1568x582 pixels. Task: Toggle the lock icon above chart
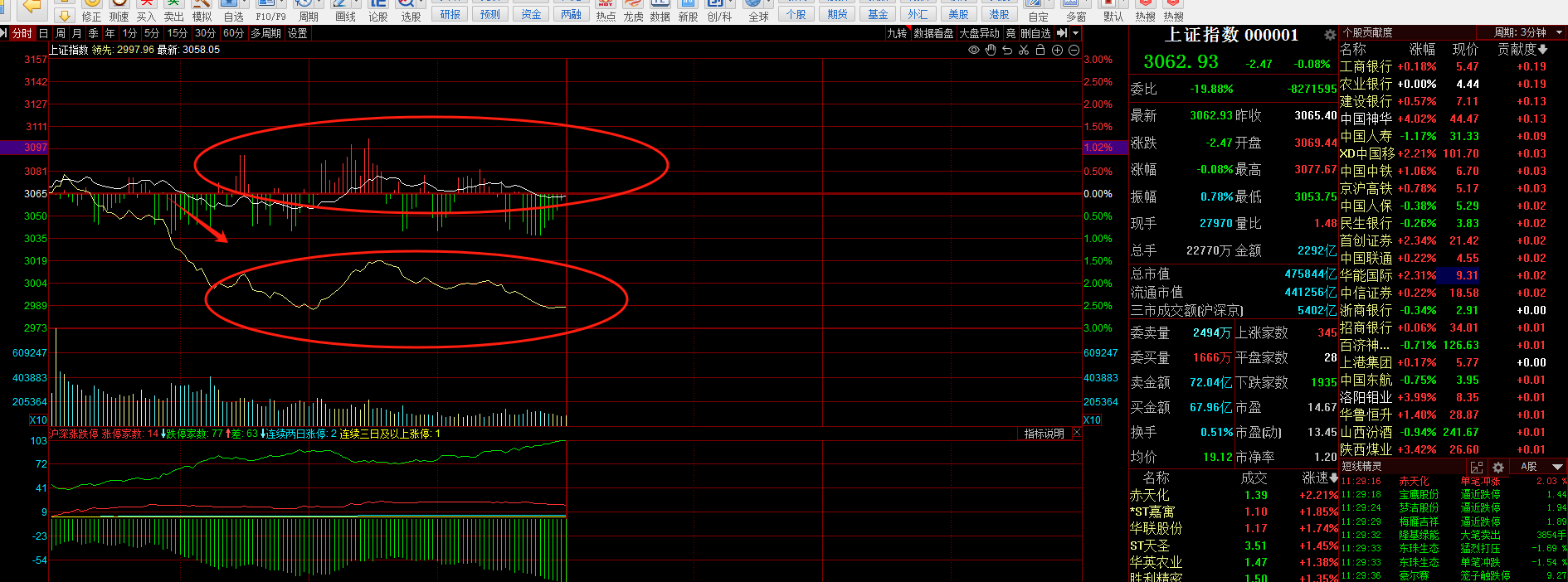point(1040,50)
